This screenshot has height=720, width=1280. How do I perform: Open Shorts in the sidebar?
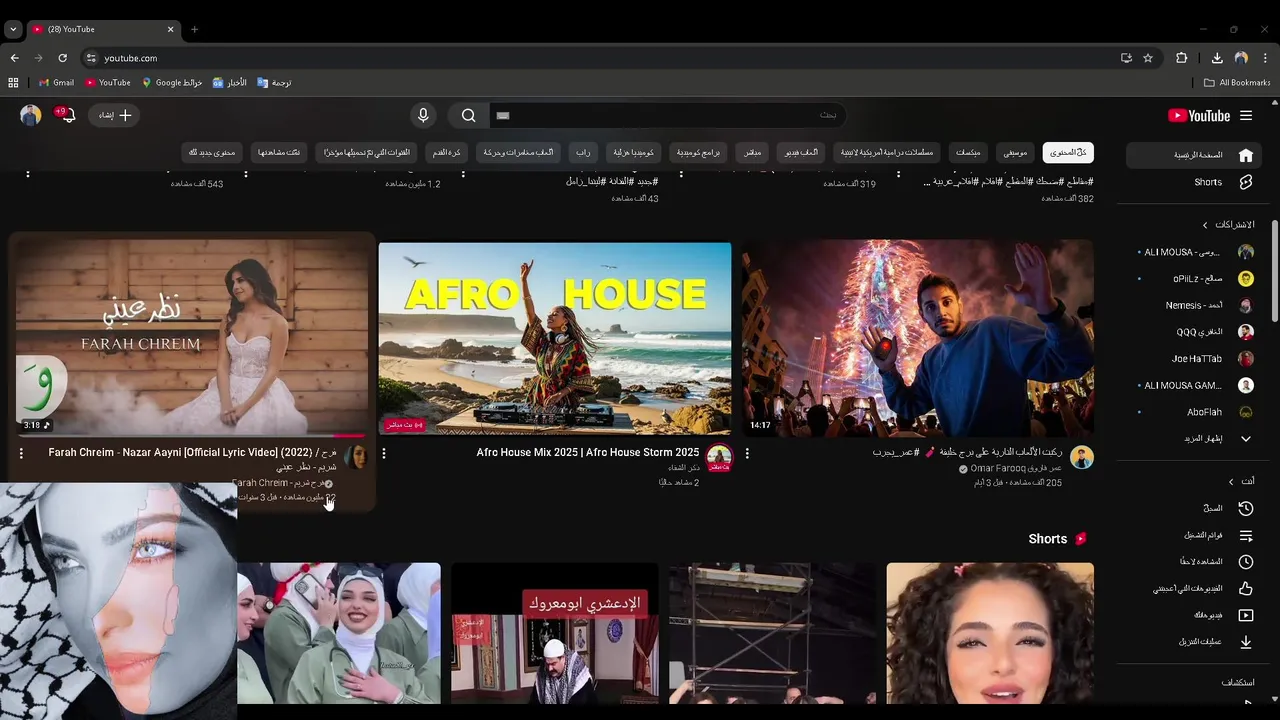pos(1196,182)
